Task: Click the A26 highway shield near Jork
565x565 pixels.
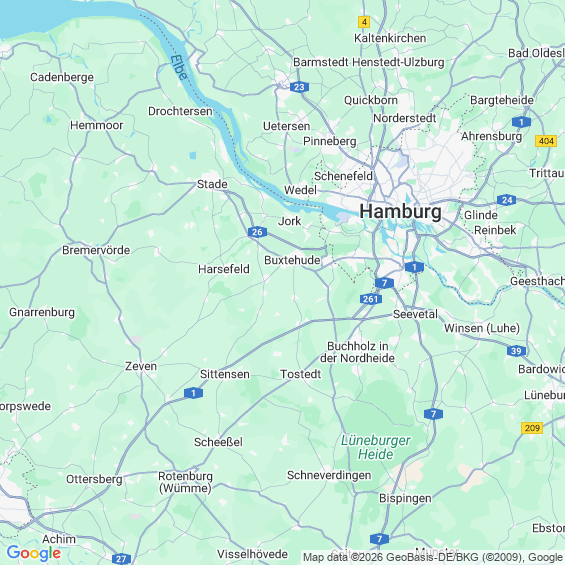Action: [257, 232]
